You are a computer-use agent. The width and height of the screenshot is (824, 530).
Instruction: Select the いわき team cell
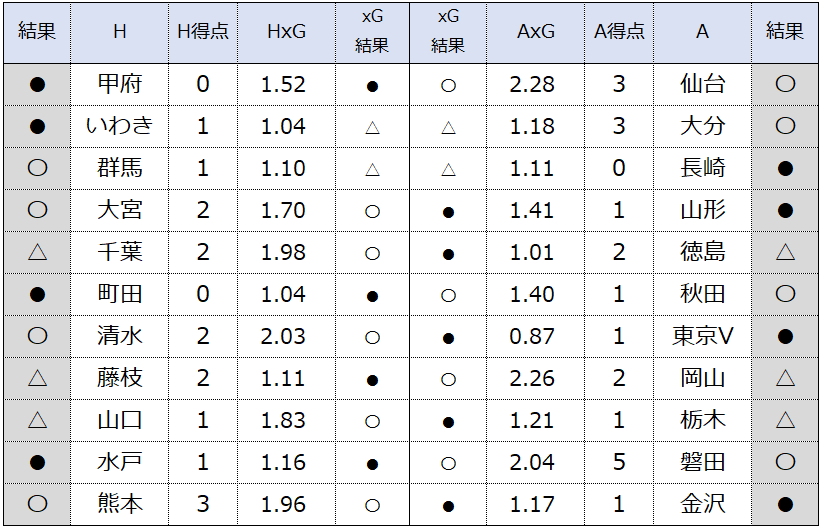[x=120, y=127]
